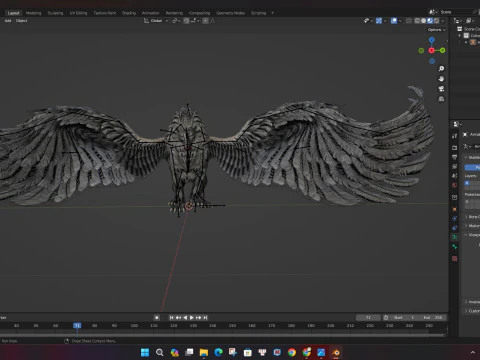Screen dimensions: 480x360
Task: Expand the gizmo options dropdown arrow
Action: [x=385, y=21]
